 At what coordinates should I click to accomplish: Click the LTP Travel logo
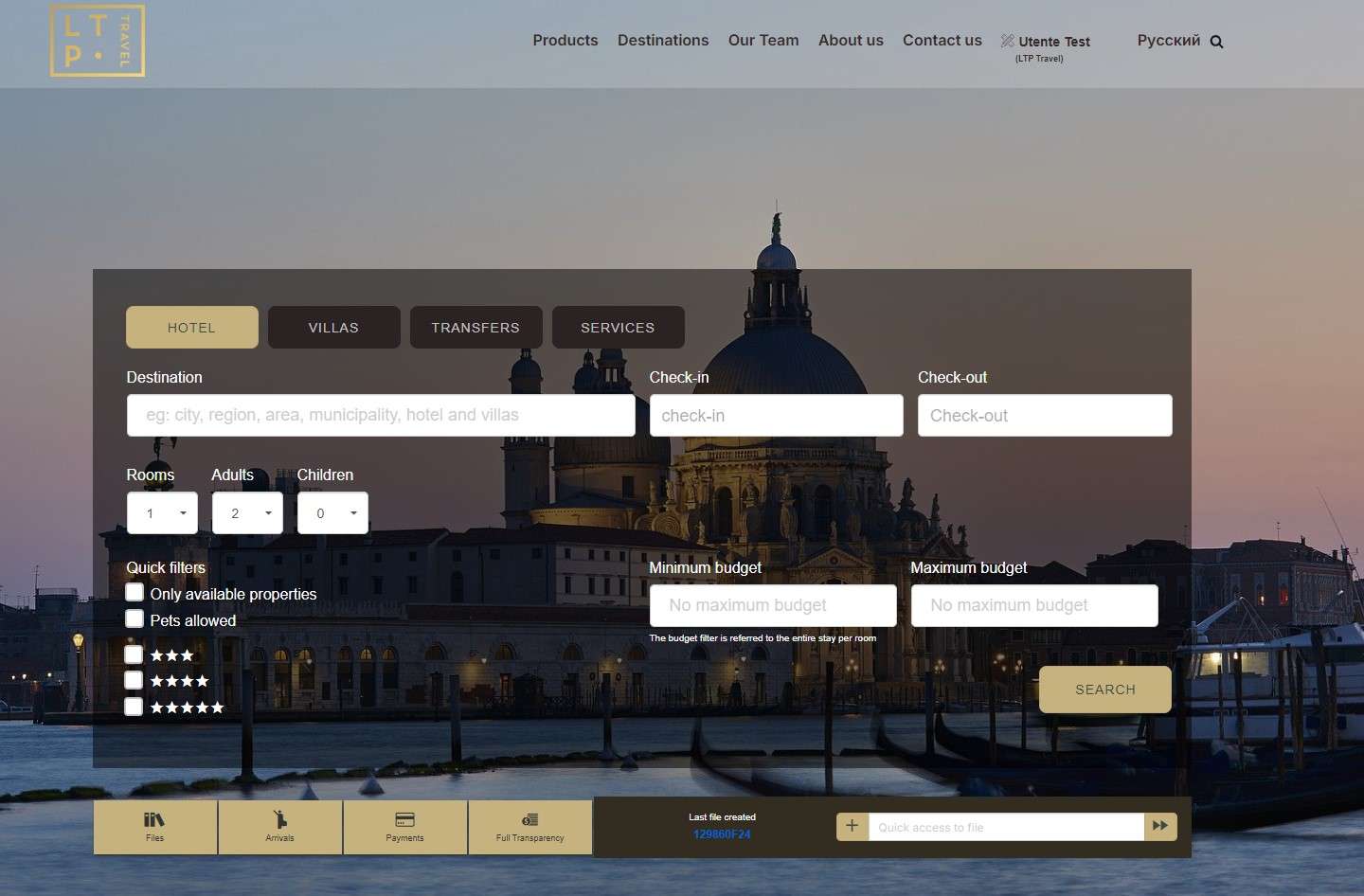(x=97, y=40)
